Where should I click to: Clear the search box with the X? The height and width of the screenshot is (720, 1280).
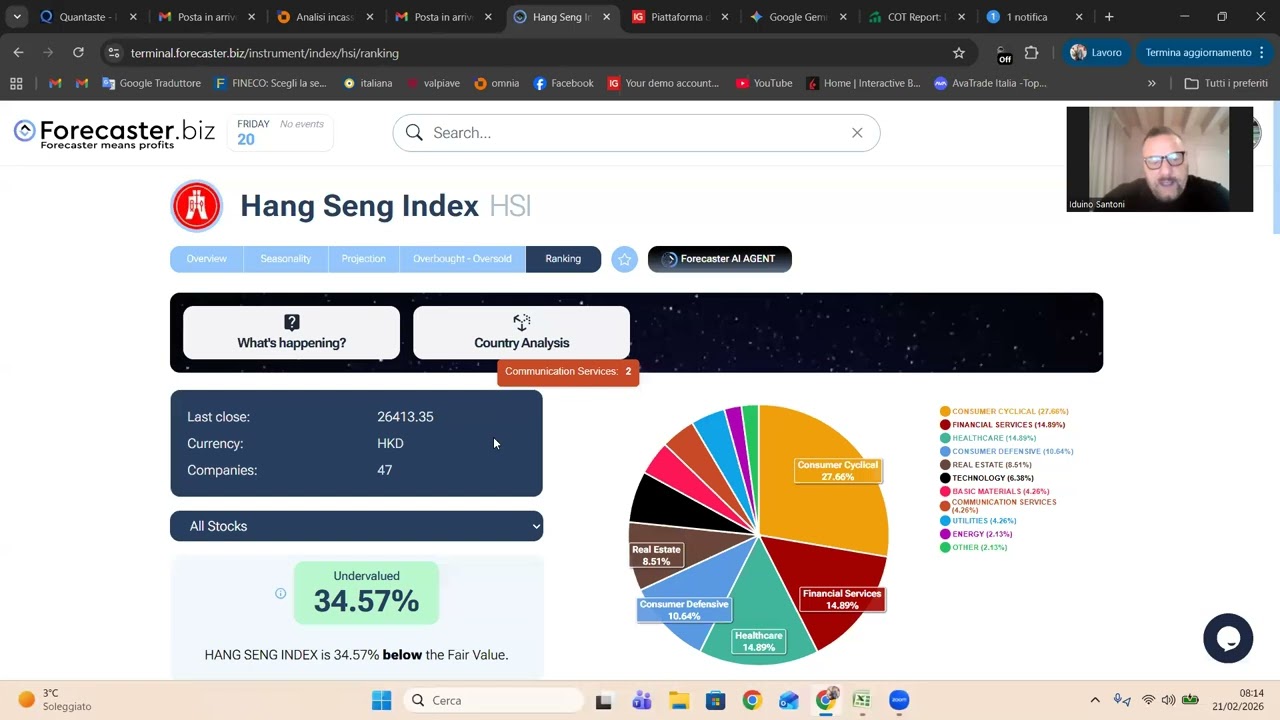click(x=857, y=132)
